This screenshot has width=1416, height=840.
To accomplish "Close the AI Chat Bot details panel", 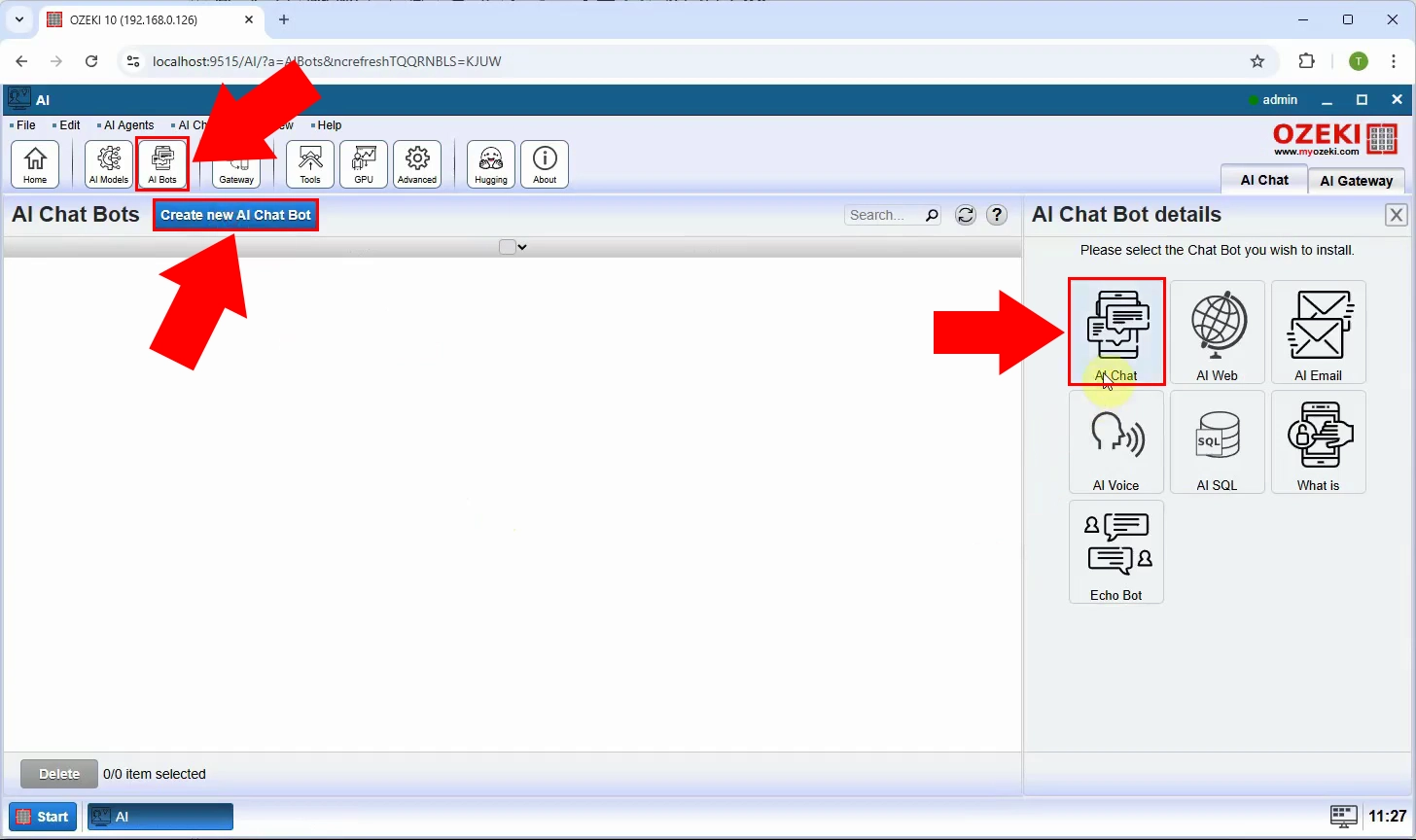I will tap(1397, 215).
